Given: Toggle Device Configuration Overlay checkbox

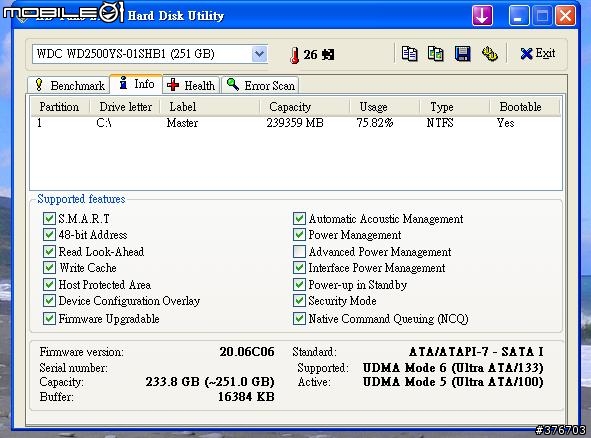Looking at the screenshot, I should pyautogui.click(x=49, y=301).
